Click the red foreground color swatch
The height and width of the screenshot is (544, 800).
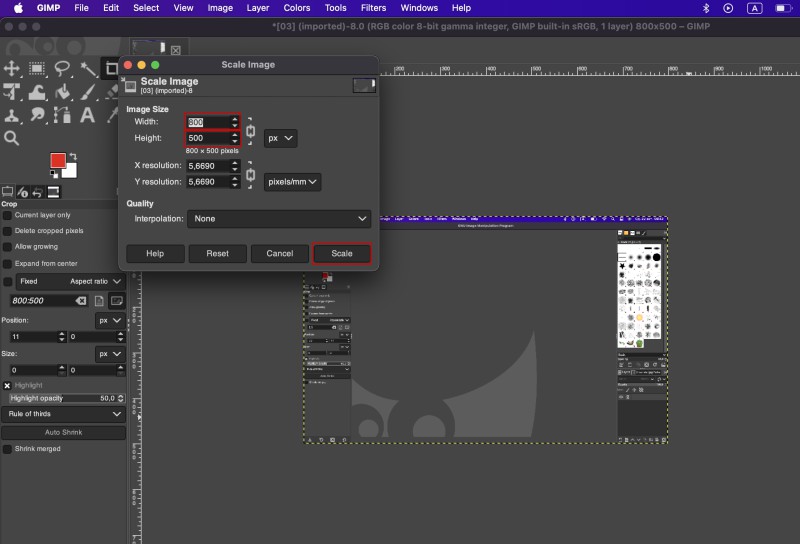57,160
